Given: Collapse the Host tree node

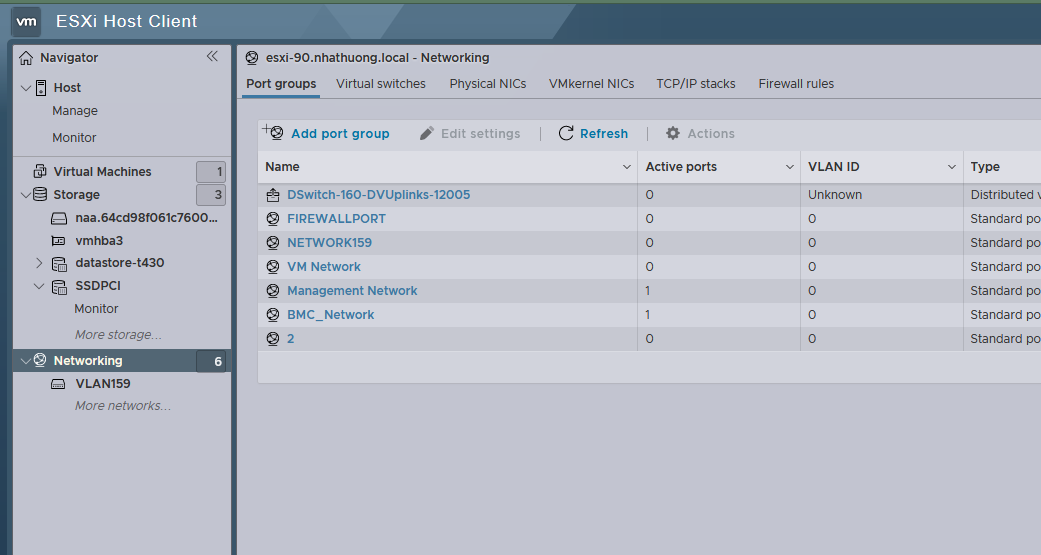Looking at the screenshot, I should coord(26,88).
